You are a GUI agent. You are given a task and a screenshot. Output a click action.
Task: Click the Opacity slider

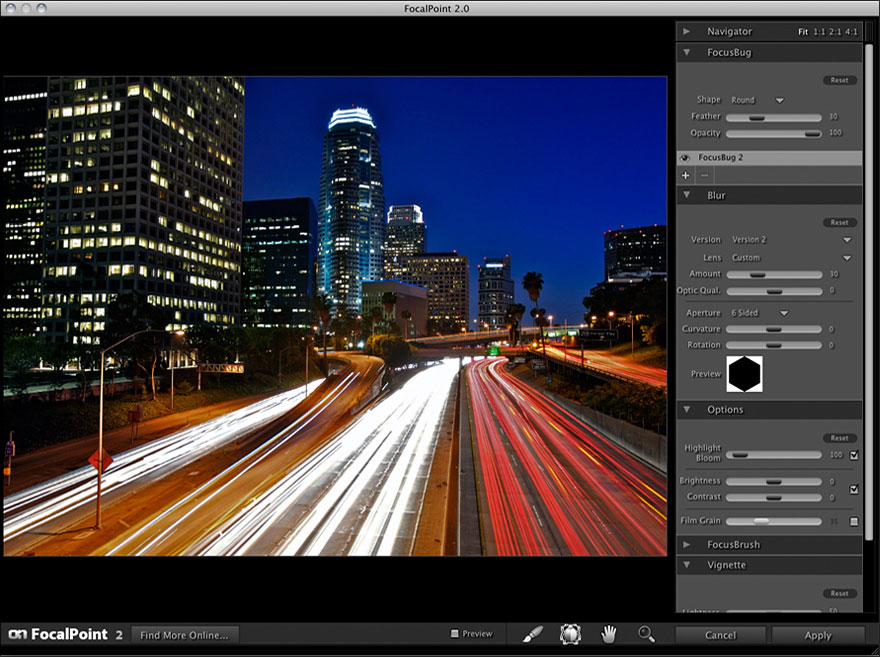click(x=774, y=134)
